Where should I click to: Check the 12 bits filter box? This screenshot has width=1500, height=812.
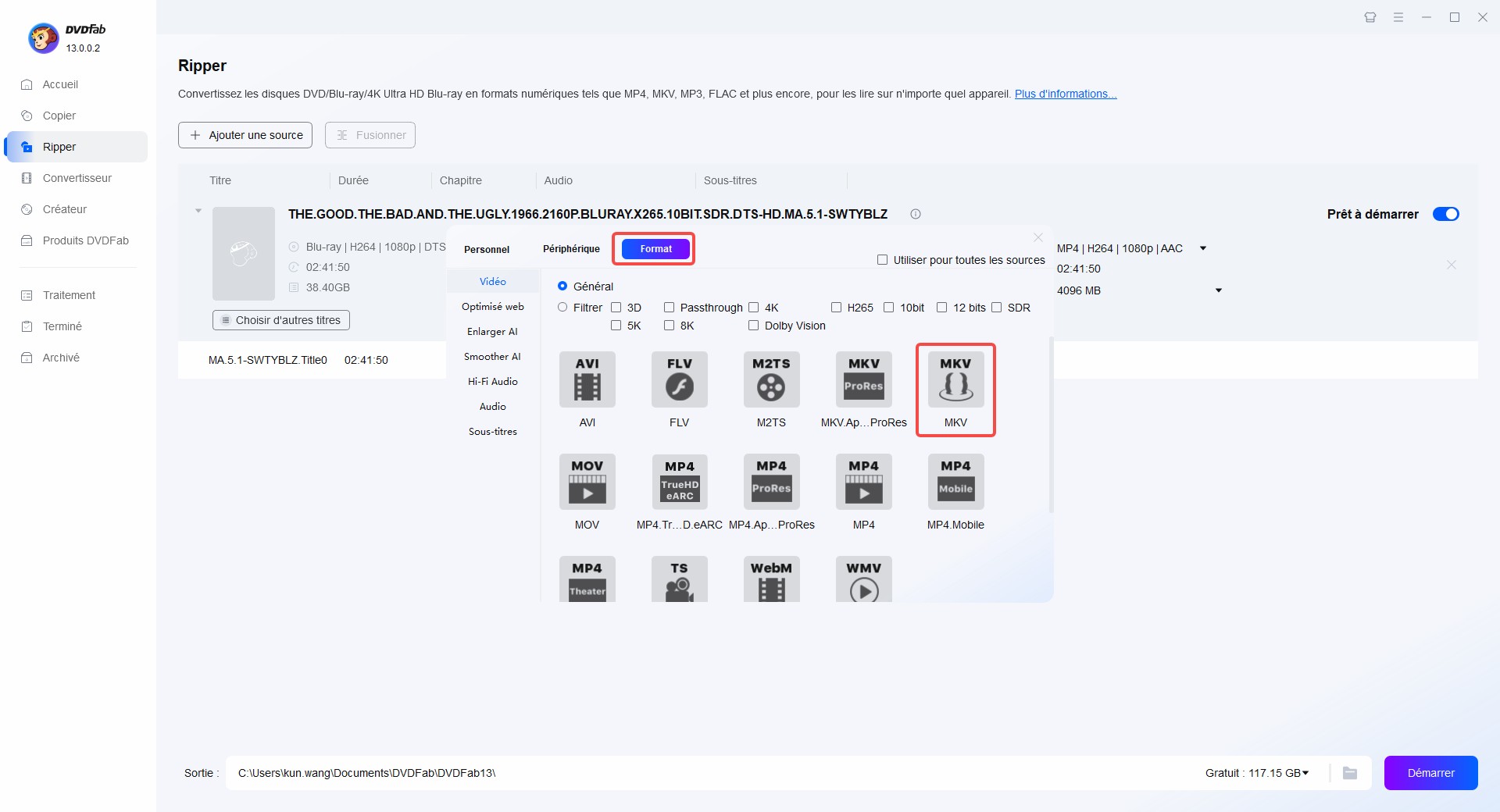coord(942,308)
